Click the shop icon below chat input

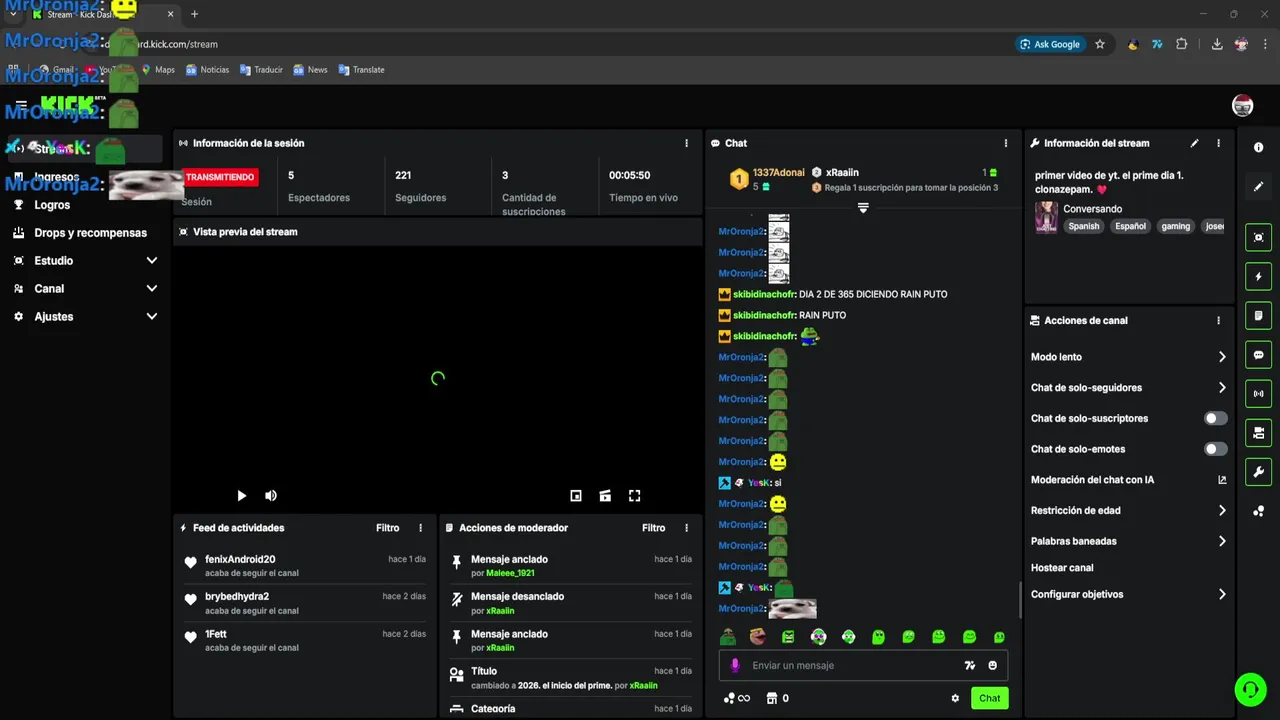tap(771, 698)
